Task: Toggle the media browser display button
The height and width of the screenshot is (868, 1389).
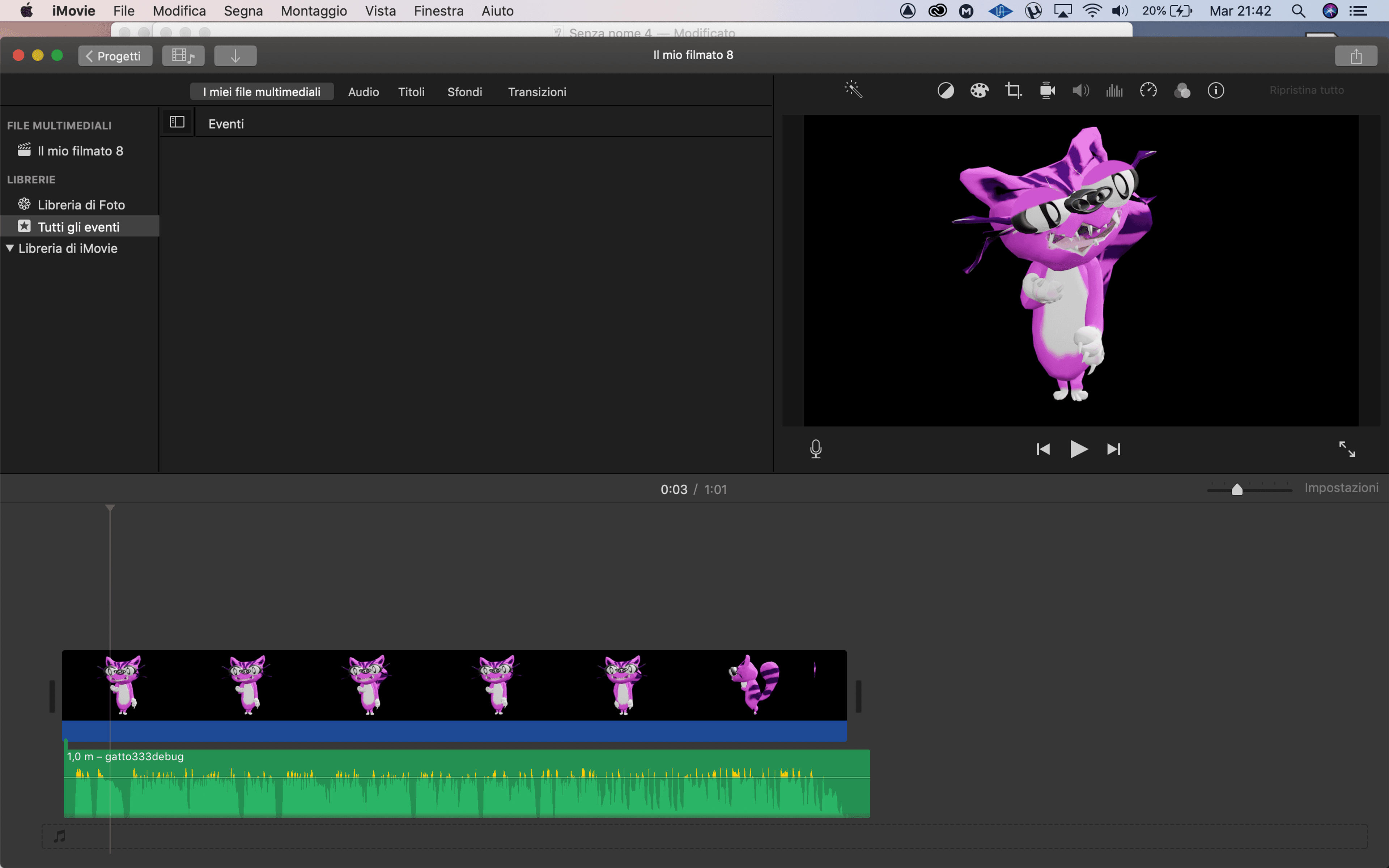Action: (183, 56)
